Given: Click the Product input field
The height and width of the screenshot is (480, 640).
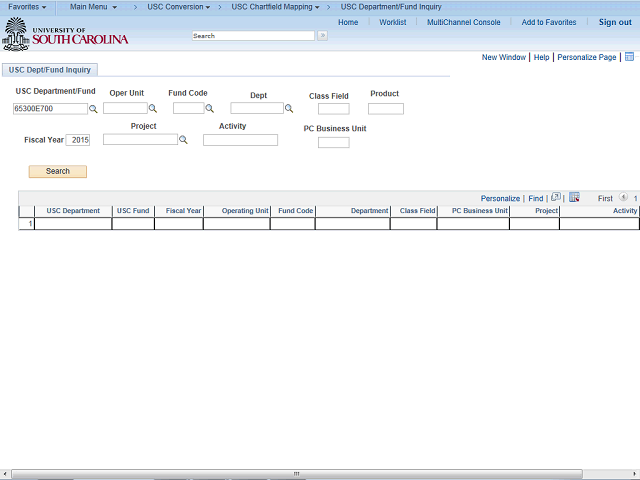Looking at the screenshot, I should 386,109.
